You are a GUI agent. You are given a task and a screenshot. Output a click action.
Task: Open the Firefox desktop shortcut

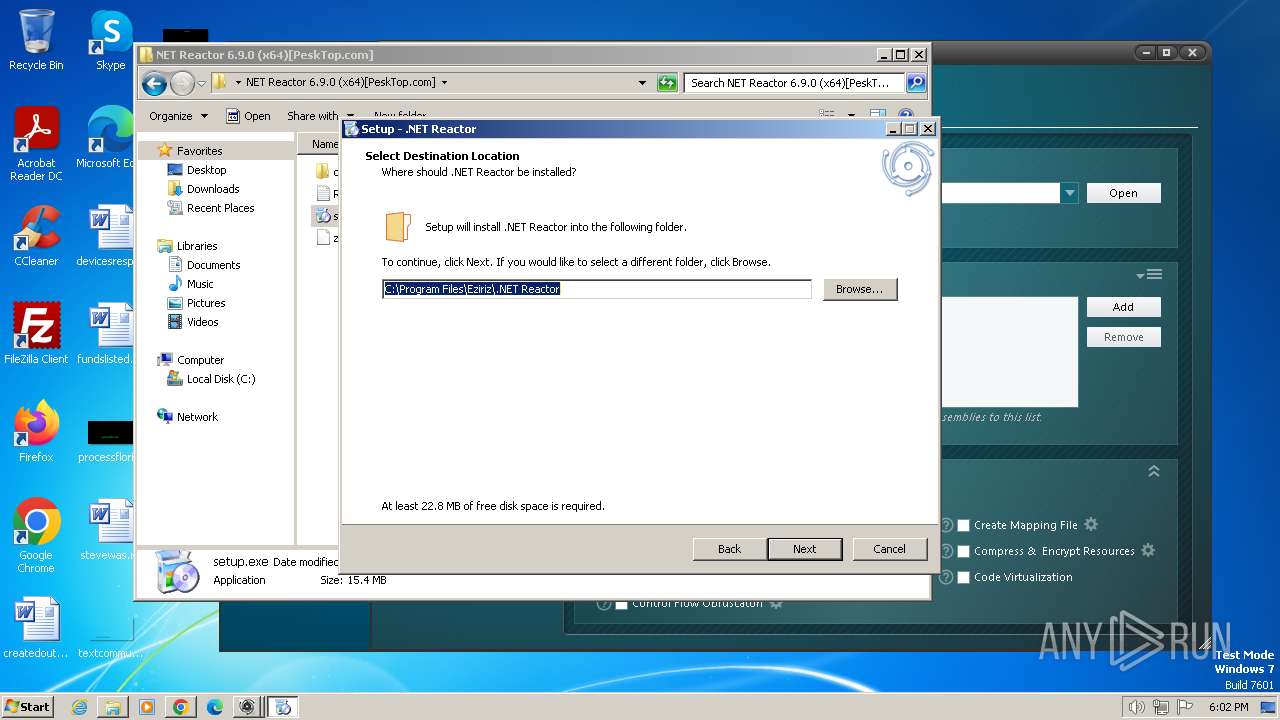[36, 431]
